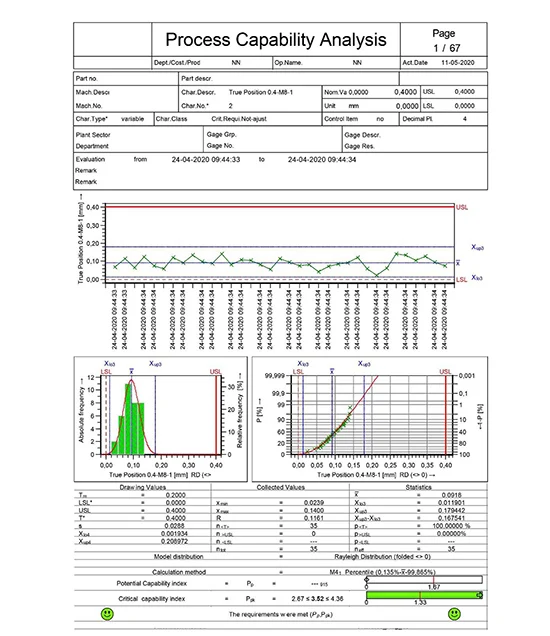550x636 pixels.
Task: Select evaluation start '24-04-2020 09:44:33'
Action: click(x=206, y=160)
